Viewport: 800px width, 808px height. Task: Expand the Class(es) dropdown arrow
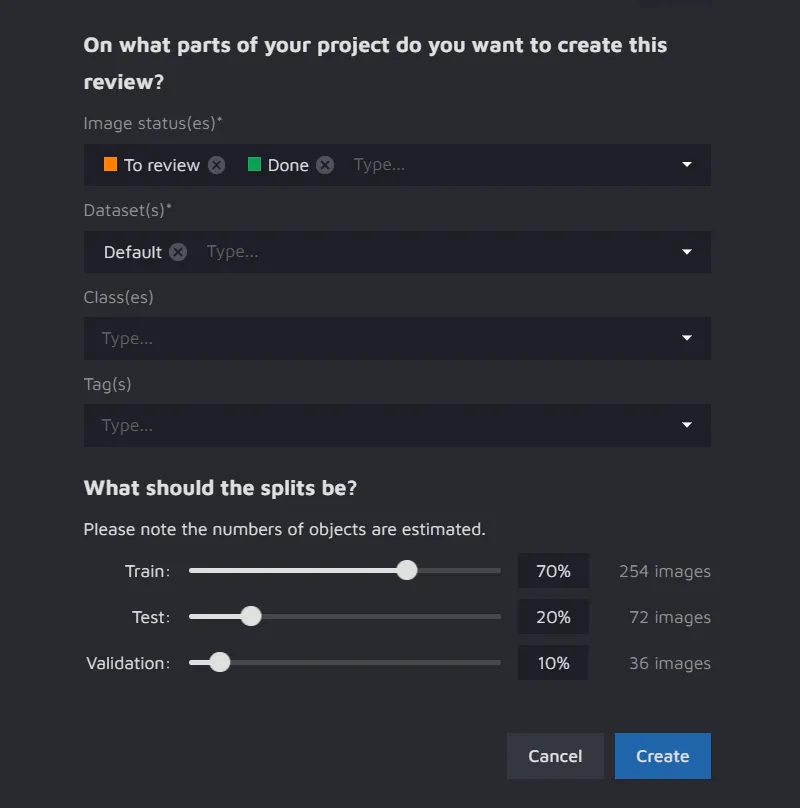pos(687,338)
